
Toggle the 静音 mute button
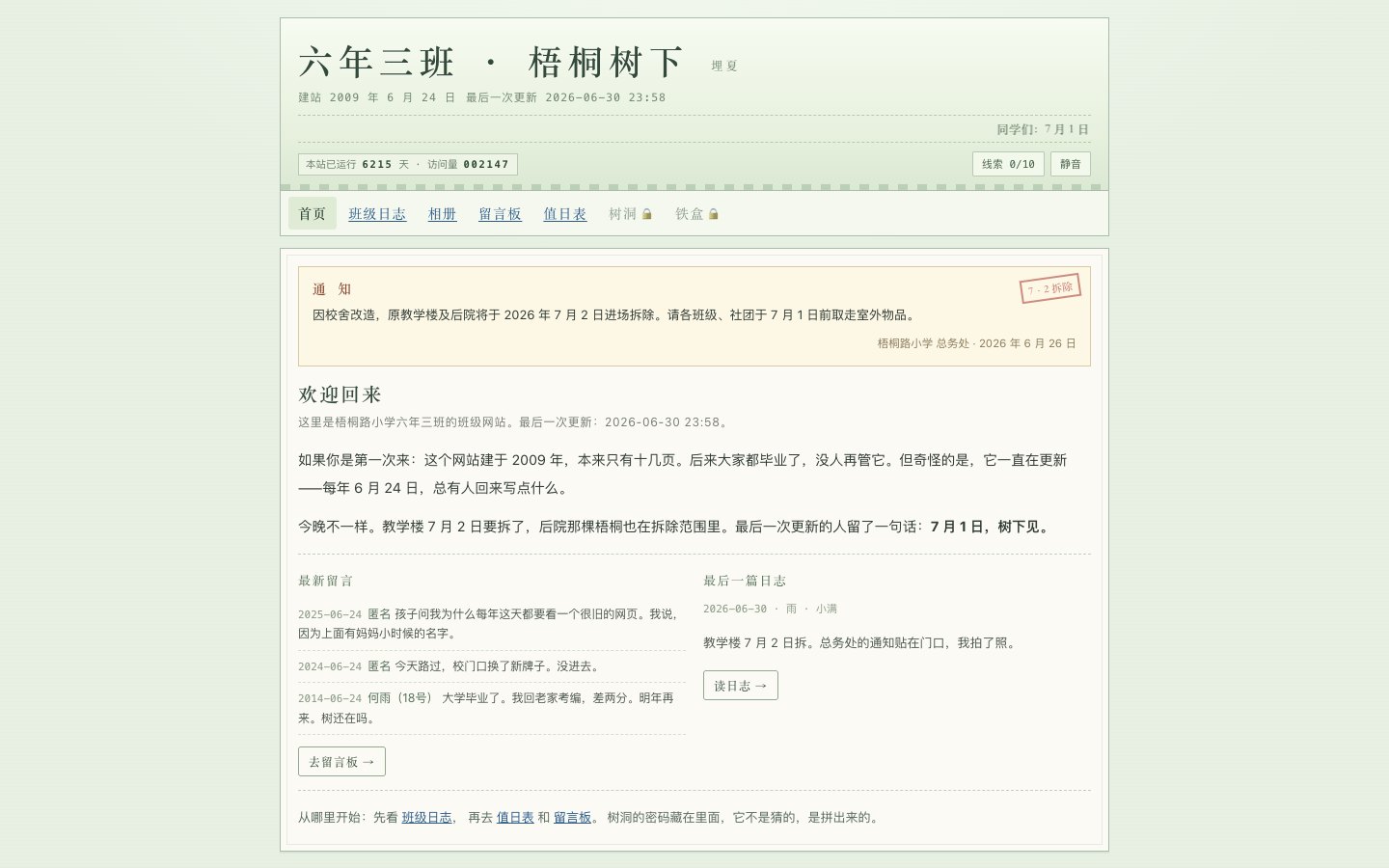pos(1071,164)
